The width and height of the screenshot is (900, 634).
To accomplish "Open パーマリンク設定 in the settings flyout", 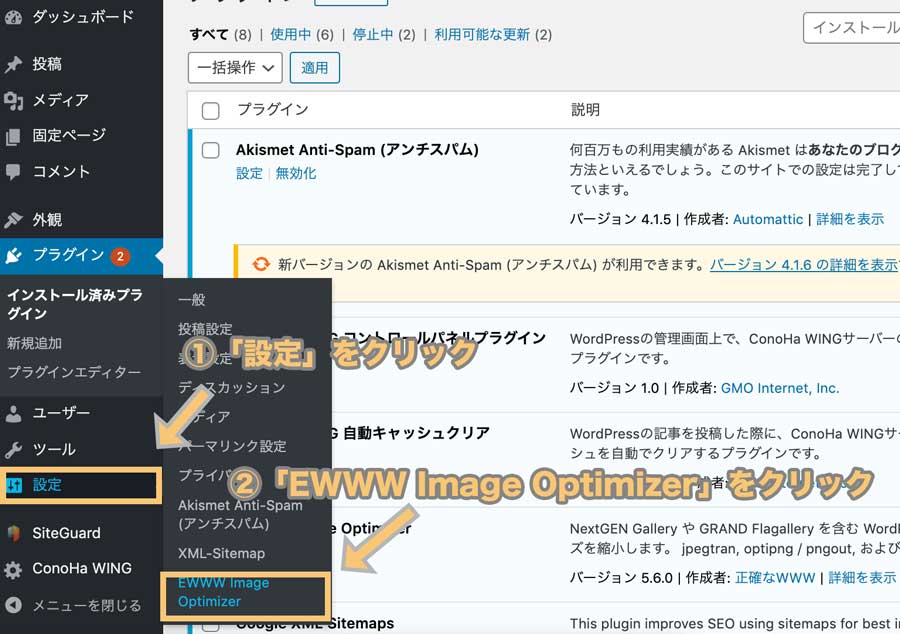I will tap(232, 446).
